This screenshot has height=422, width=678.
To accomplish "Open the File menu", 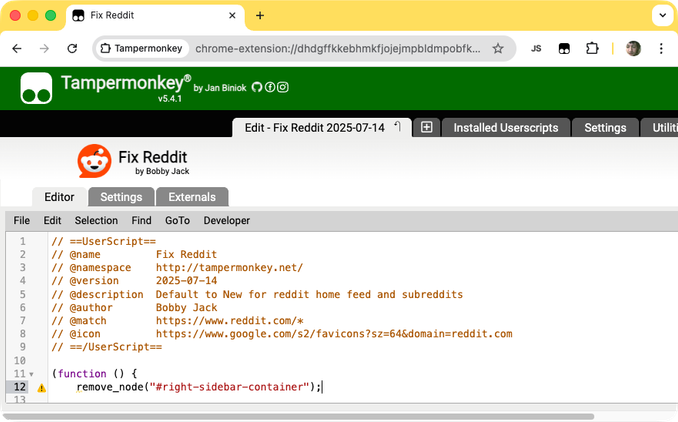I will 22,221.
